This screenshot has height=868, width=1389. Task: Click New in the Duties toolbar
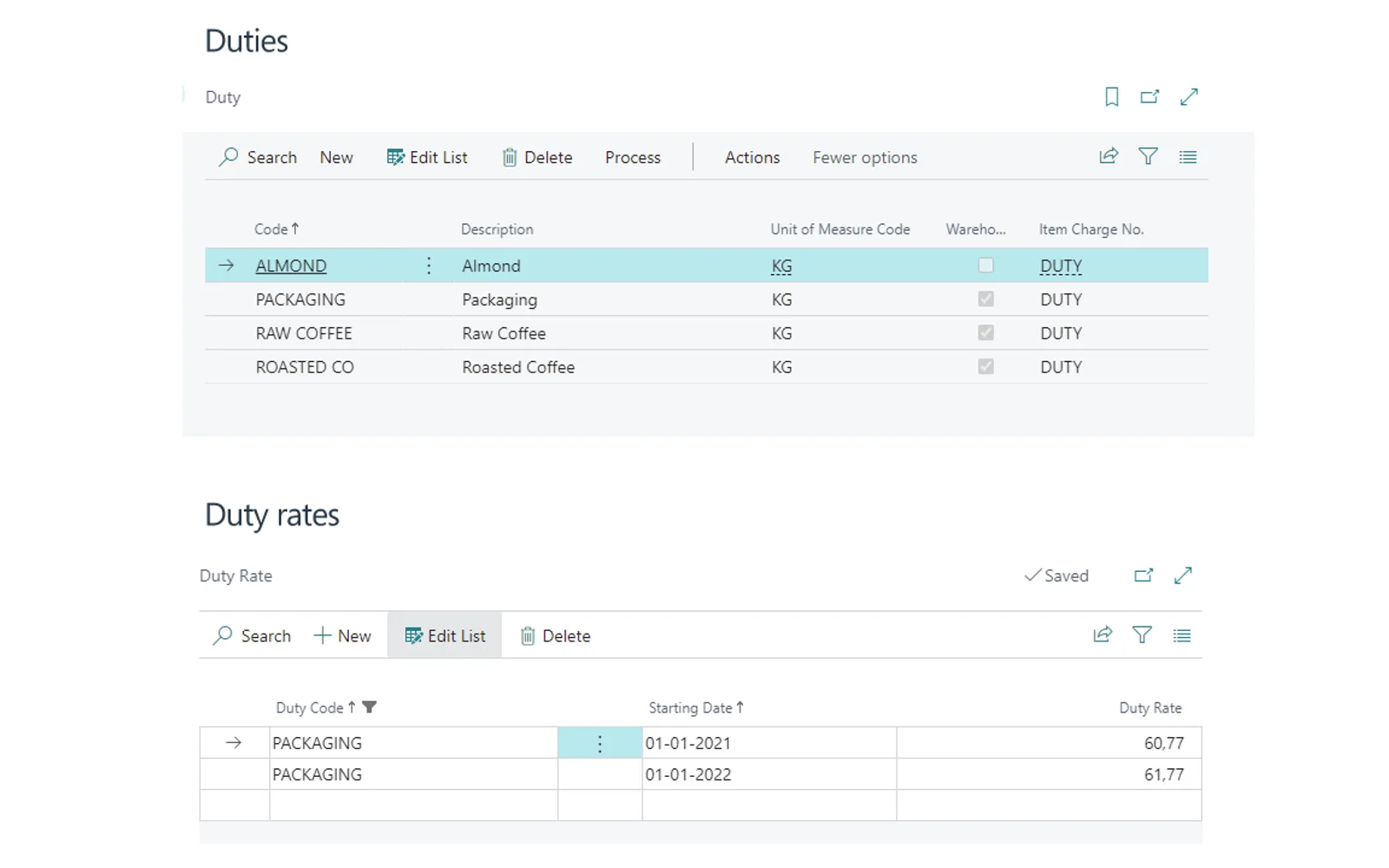pyautogui.click(x=336, y=157)
